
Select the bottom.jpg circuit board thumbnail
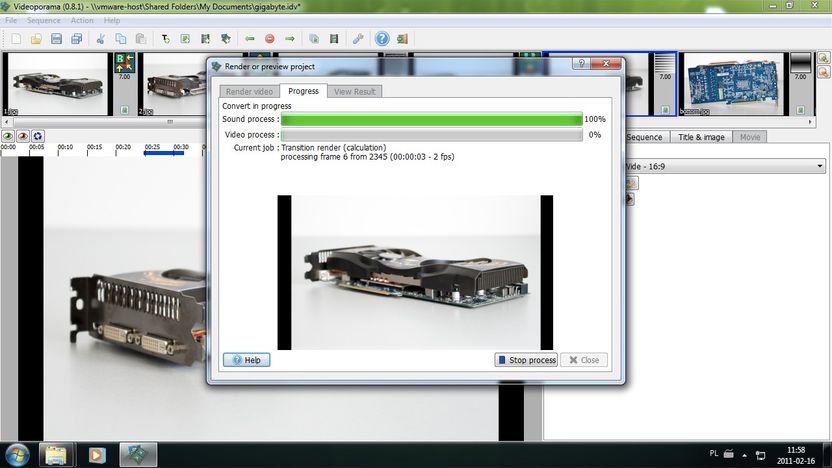pos(733,84)
